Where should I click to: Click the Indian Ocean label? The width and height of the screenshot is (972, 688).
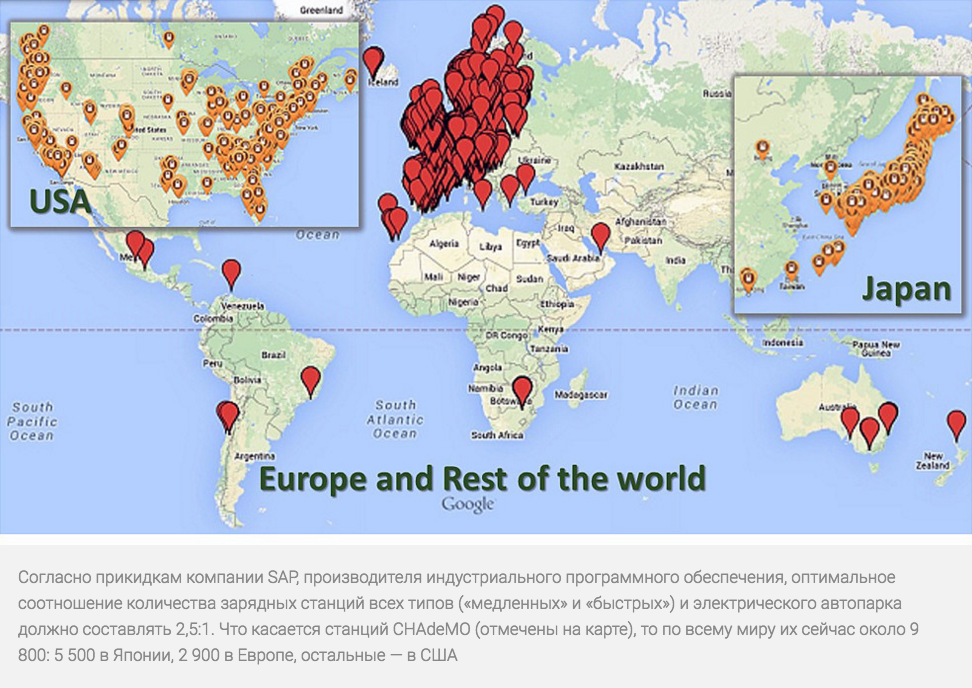[x=696, y=397]
